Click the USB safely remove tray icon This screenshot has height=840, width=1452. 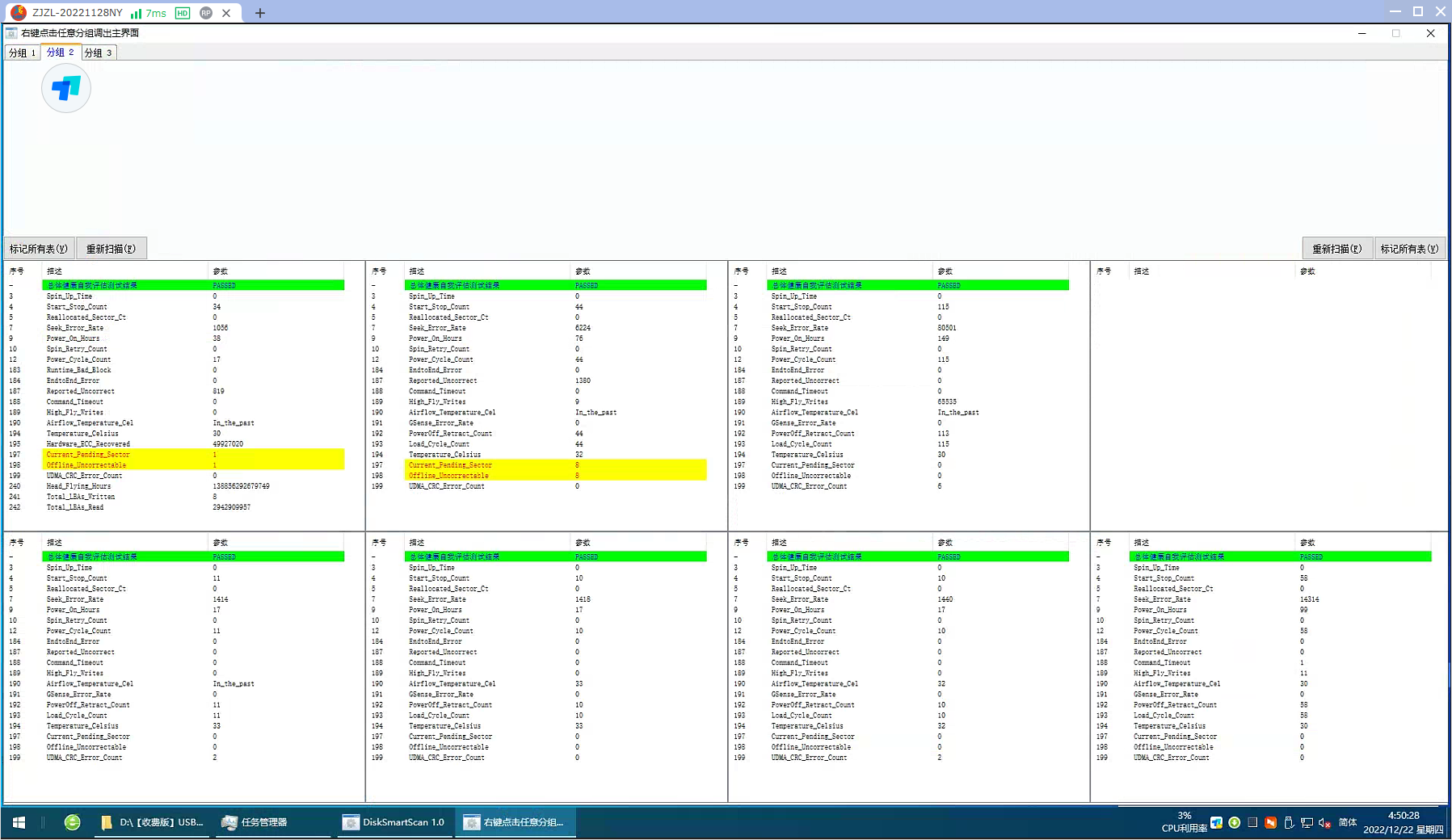click(1289, 823)
